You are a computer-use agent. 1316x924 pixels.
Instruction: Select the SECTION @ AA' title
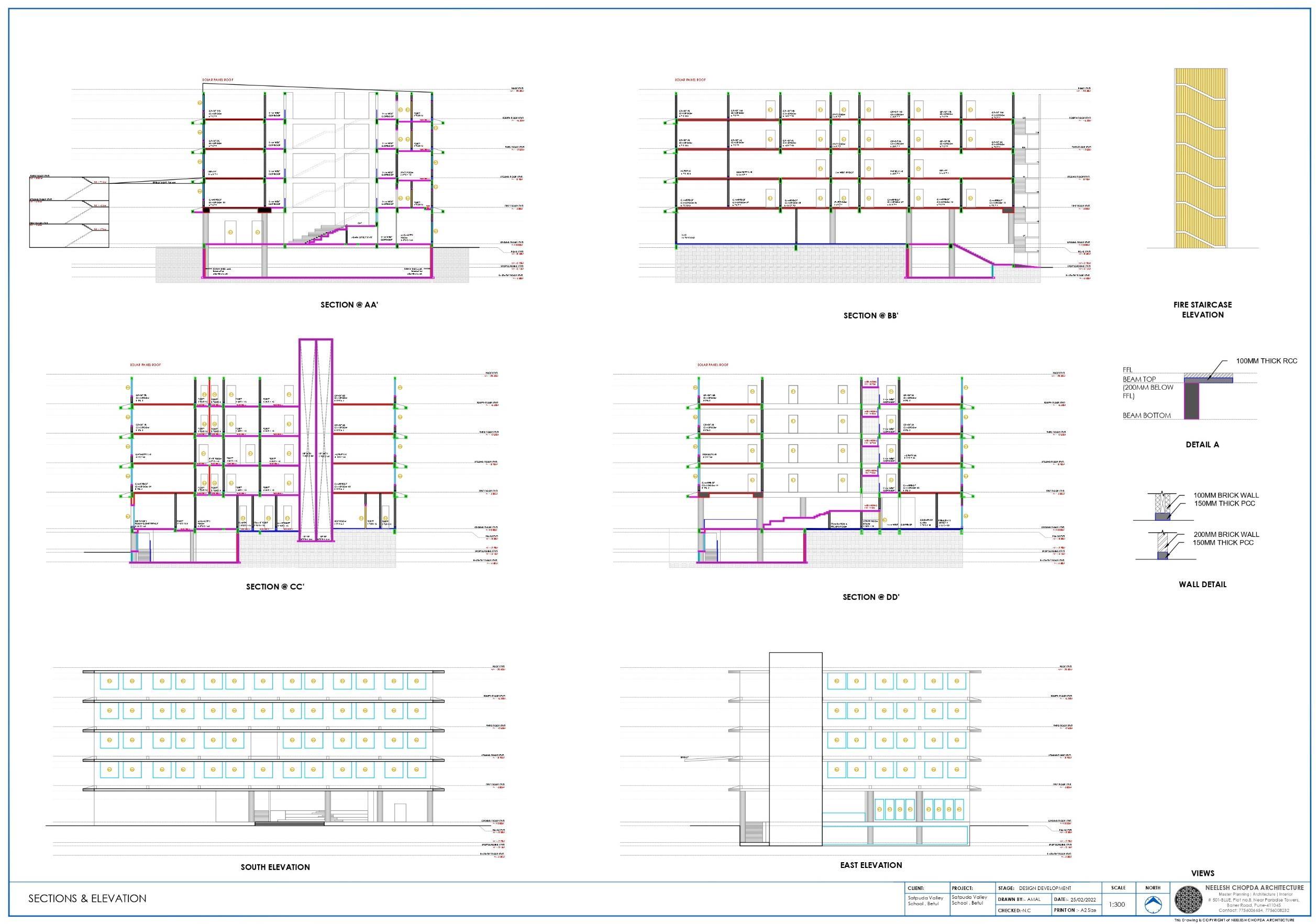point(349,305)
